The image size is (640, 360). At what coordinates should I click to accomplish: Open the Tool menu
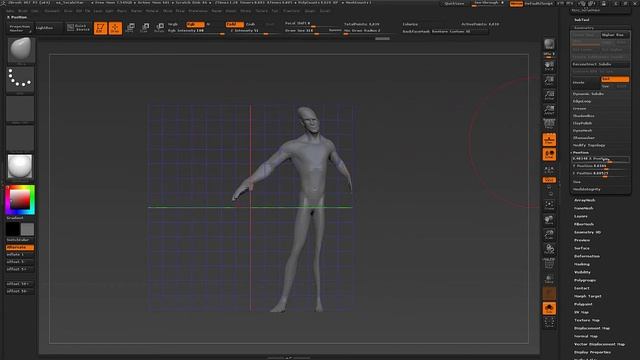(x=275, y=11)
